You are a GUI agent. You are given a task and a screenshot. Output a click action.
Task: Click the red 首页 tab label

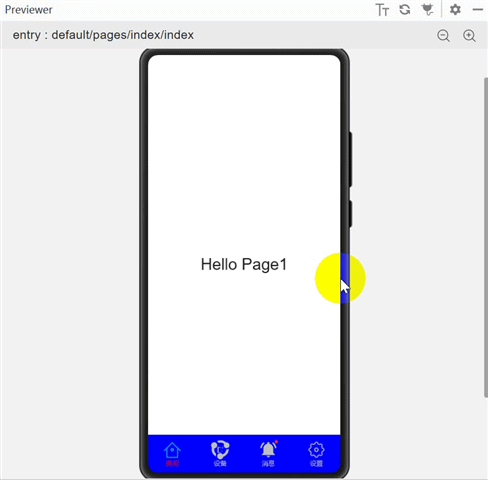[x=172, y=463]
